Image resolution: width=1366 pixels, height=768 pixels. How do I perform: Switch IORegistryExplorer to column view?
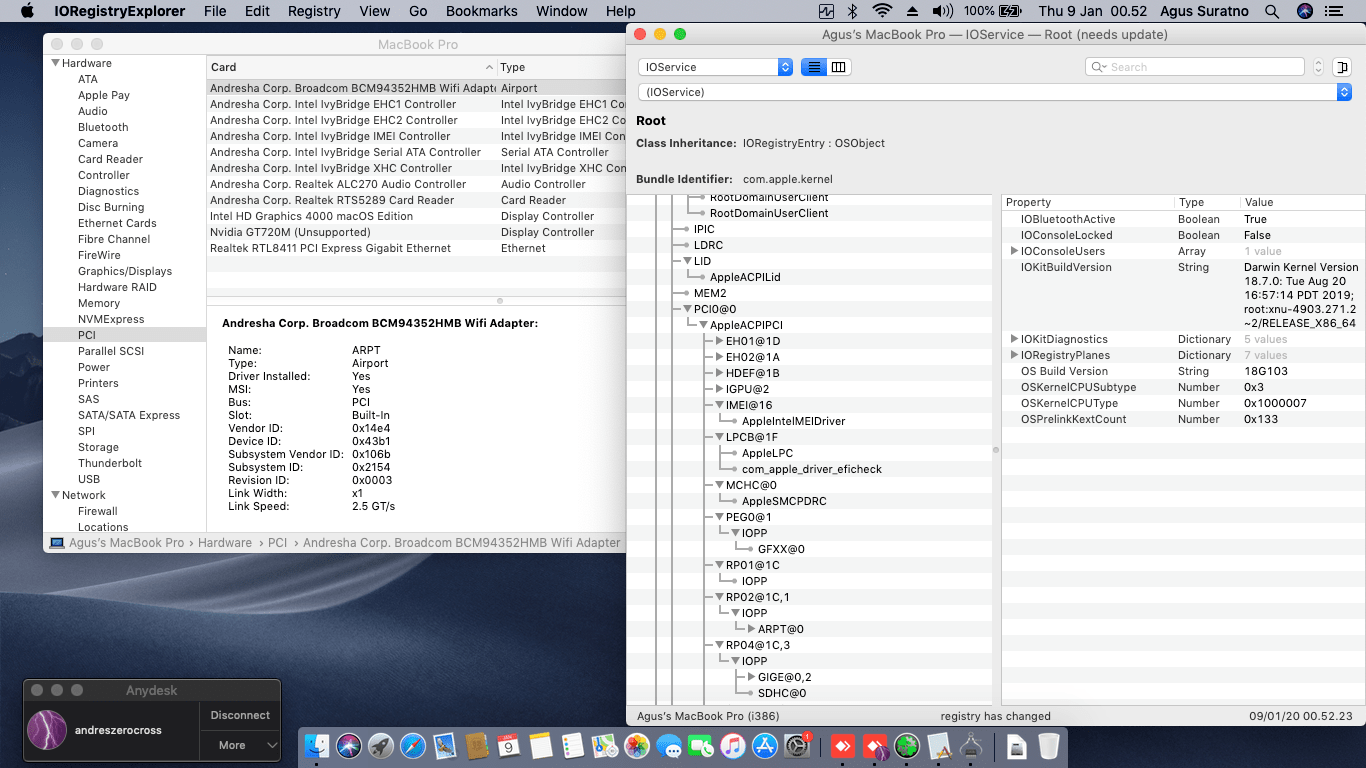839,67
